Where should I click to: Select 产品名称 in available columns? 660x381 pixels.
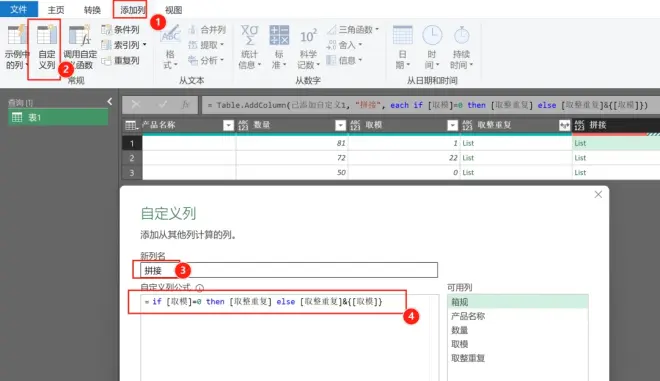click(x=518, y=316)
